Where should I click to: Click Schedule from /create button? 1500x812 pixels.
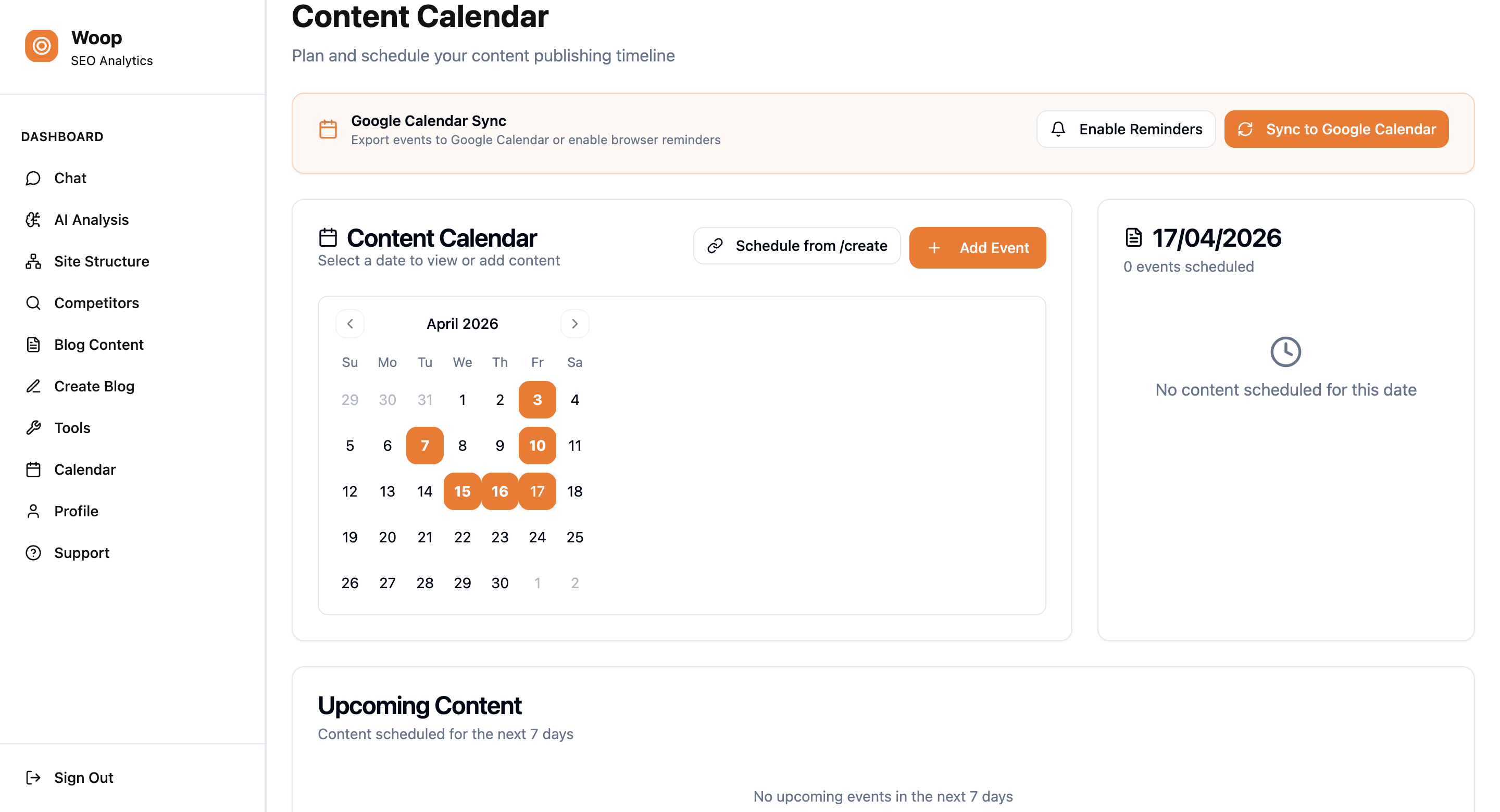(x=796, y=246)
